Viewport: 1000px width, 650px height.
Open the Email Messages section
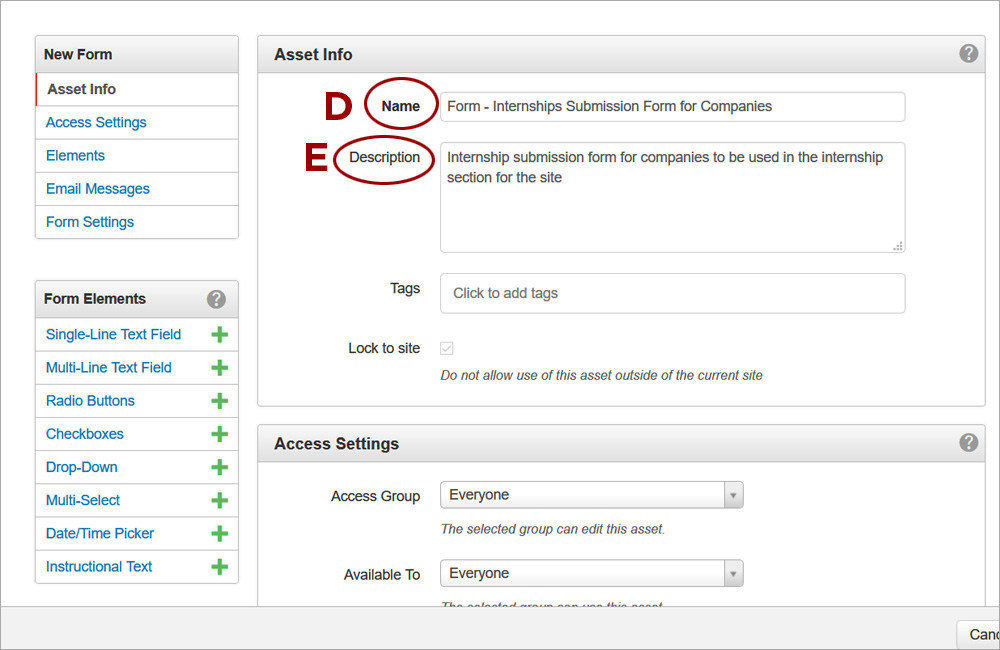pos(98,188)
